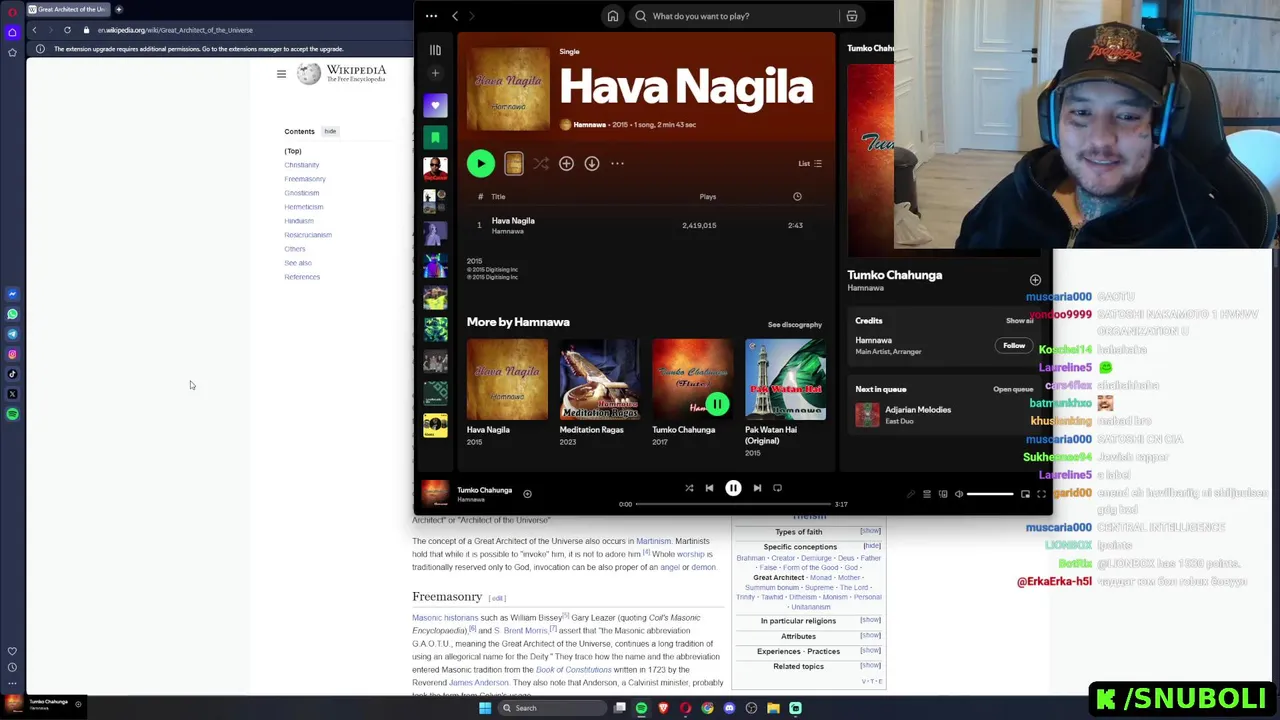
Task: Click the album preview thumbnail icon
Action: pos(513,163)
